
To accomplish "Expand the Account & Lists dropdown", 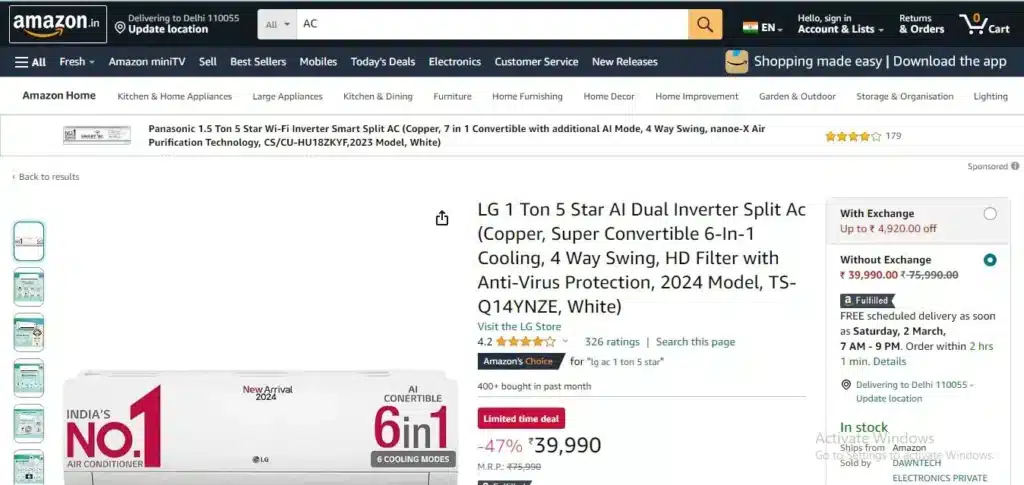I will click(840, 24).
